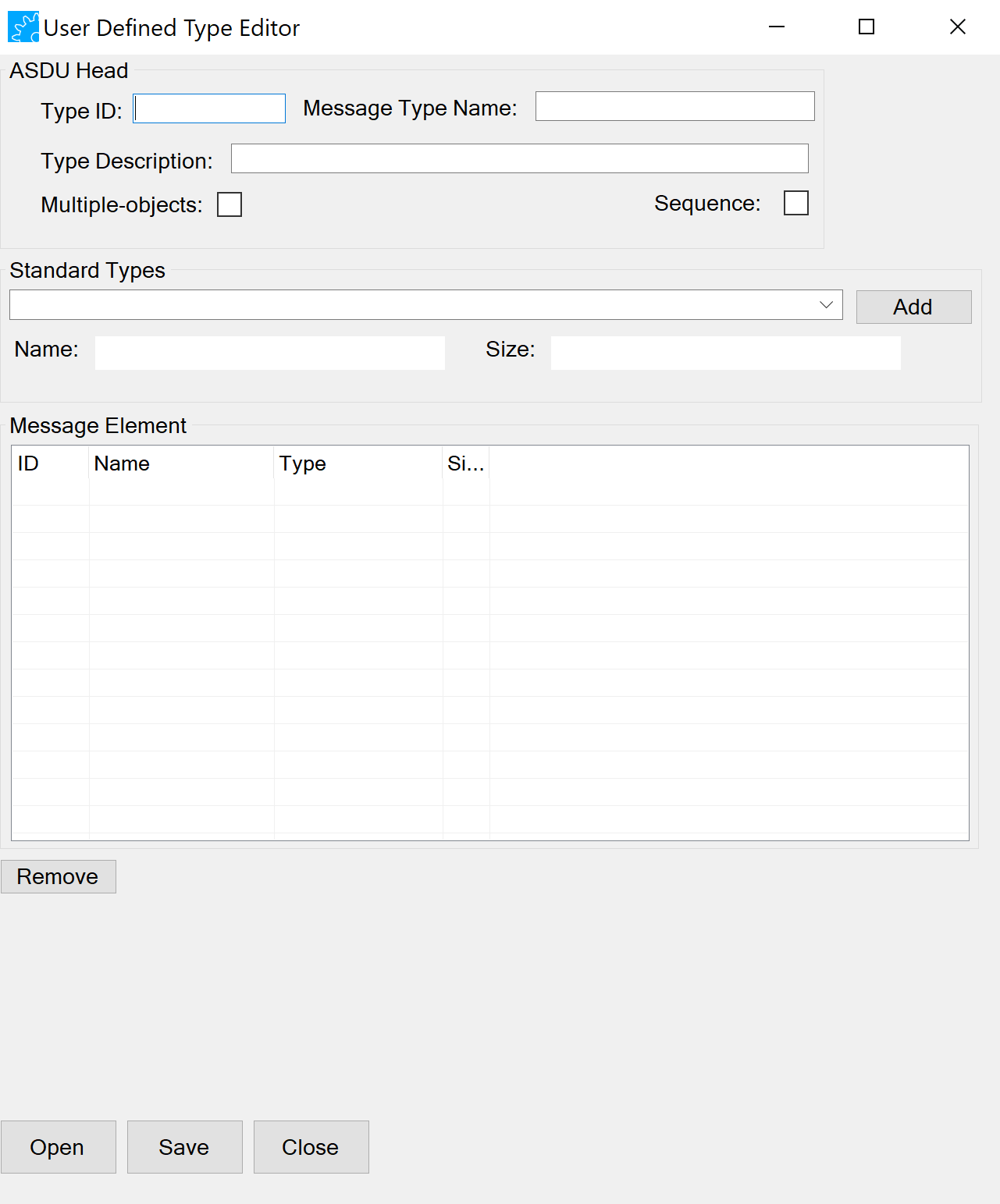Click the Close button at bottom
The width and height of the screenshot is (1000, 1204).
(x=311, y=1147)
